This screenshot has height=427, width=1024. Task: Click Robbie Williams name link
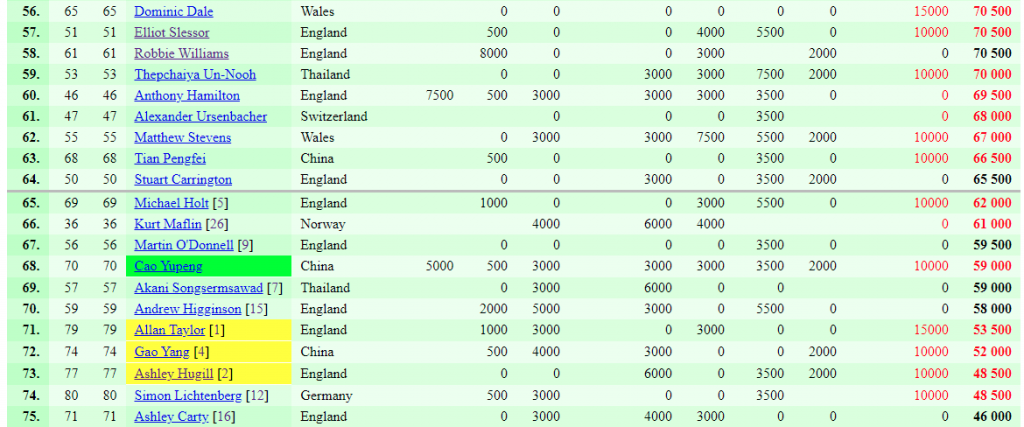182,54
